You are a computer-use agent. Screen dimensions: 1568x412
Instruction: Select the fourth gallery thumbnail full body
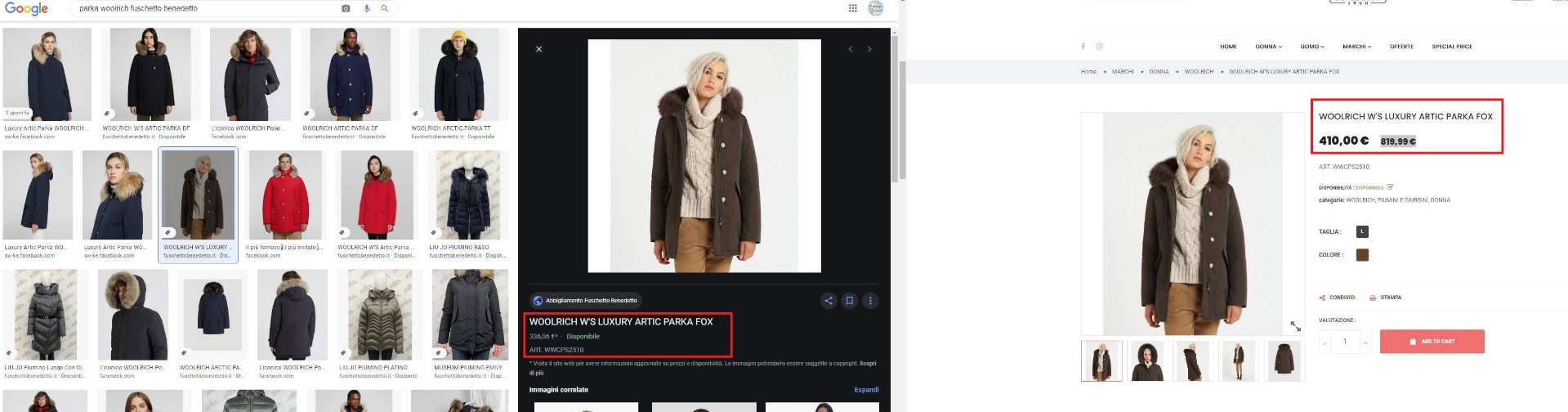click(1238, 361)
